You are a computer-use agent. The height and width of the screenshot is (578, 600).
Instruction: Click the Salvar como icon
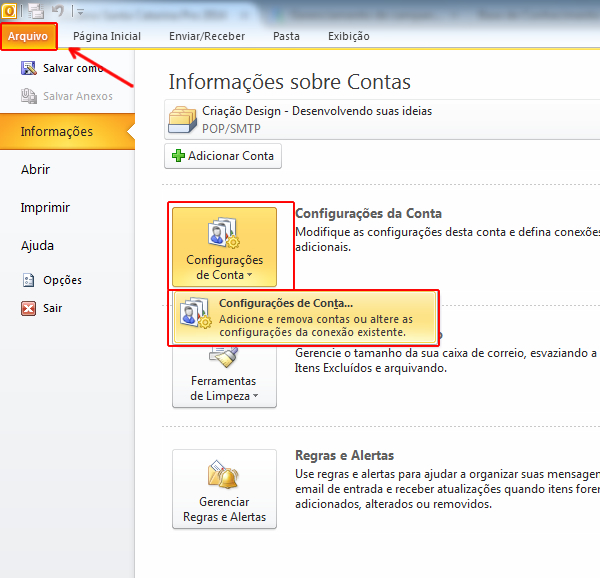(x=28, y=69)
